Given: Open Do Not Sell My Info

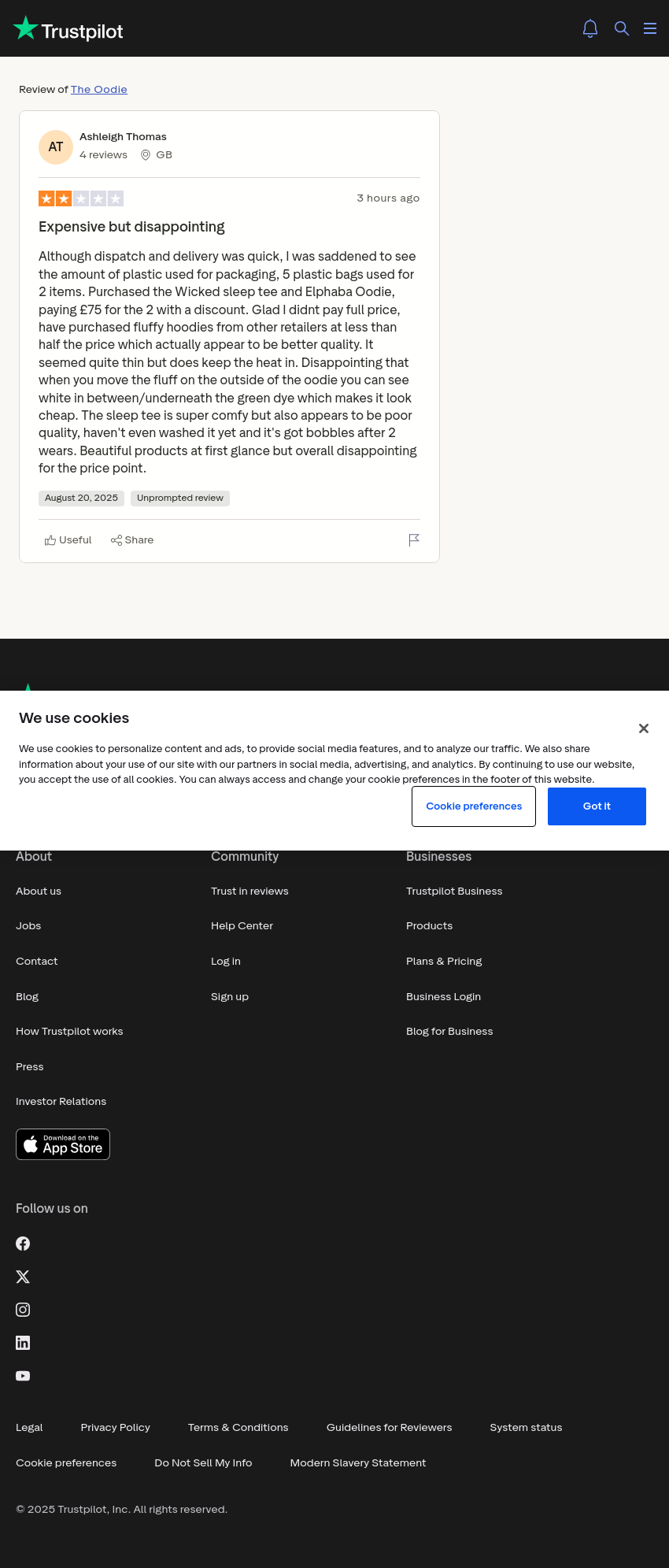Looking at the screenshot, I should (203, 1463).
